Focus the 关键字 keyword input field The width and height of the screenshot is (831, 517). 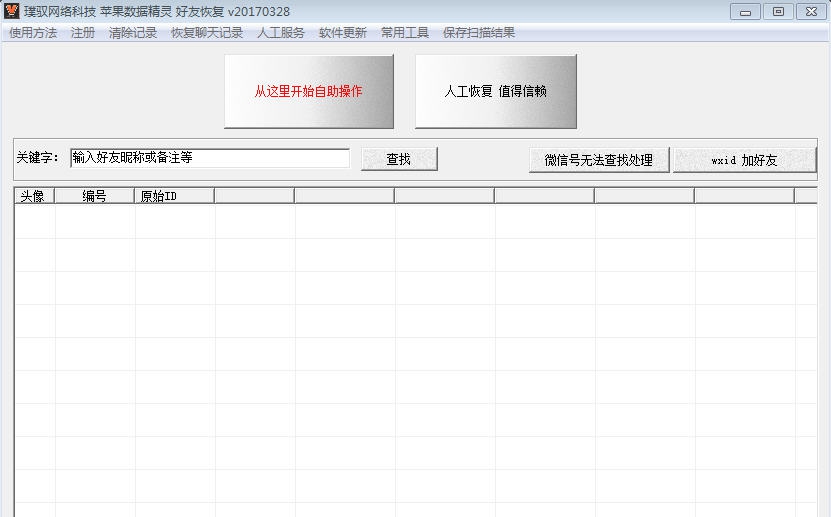210,158
